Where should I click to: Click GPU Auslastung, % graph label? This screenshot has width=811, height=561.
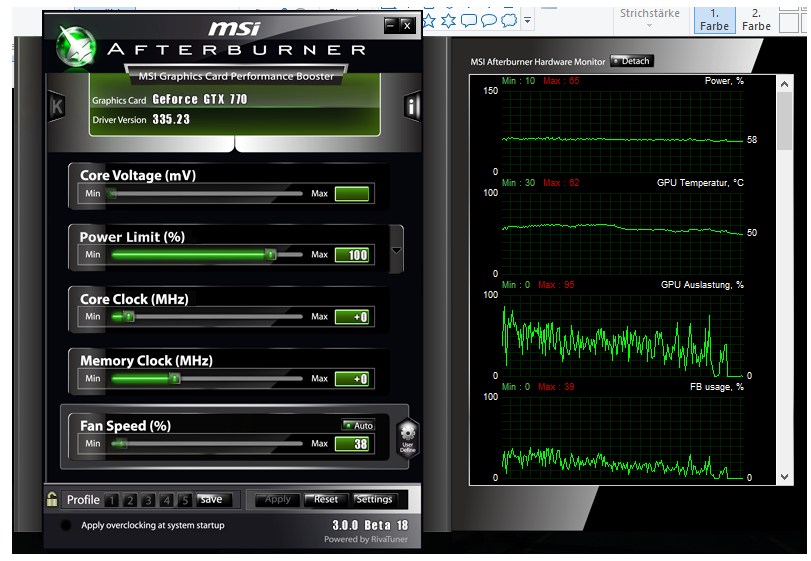[x=702, y=284]
